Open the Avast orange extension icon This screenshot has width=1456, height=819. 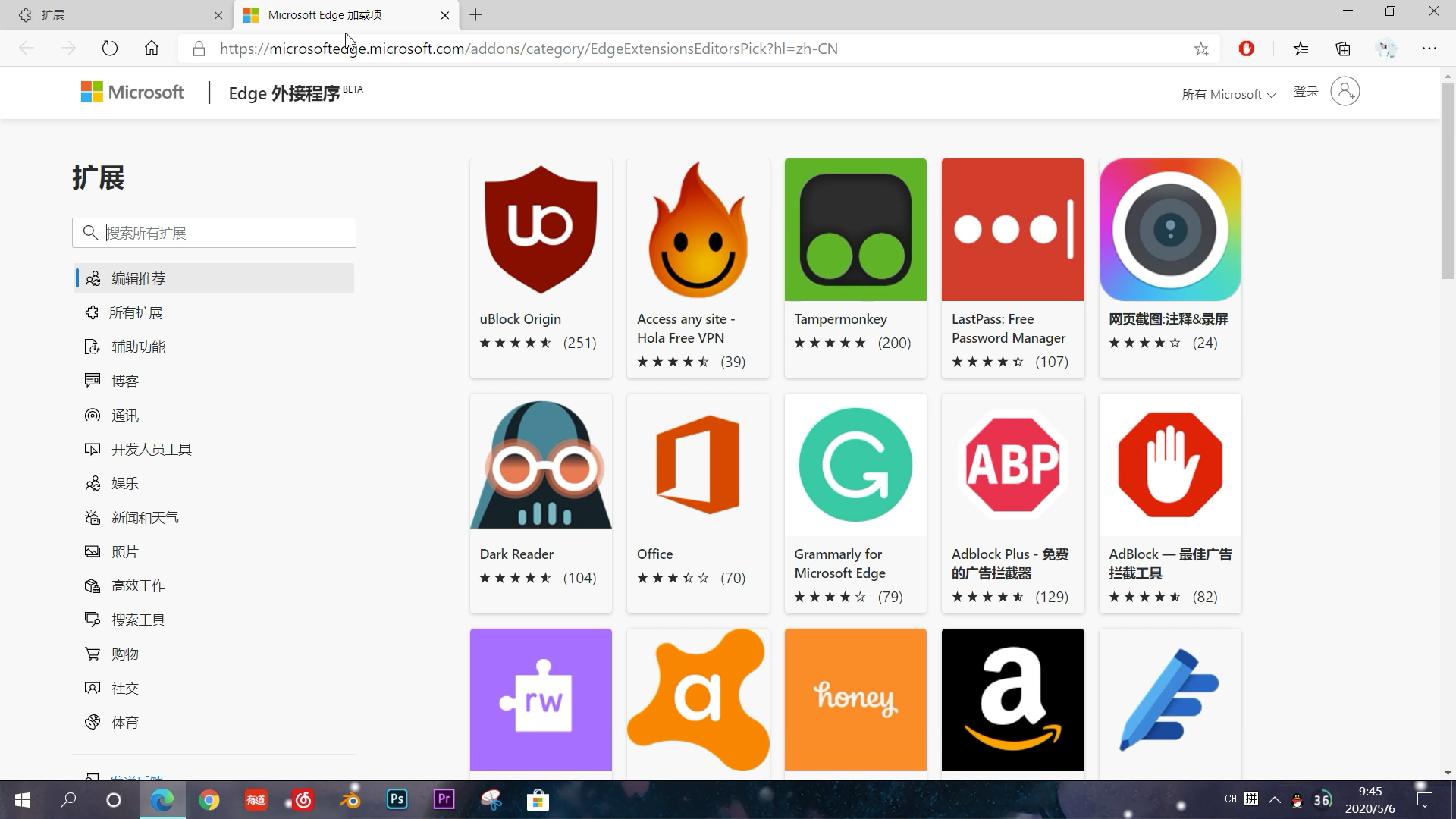coord(698,700)
